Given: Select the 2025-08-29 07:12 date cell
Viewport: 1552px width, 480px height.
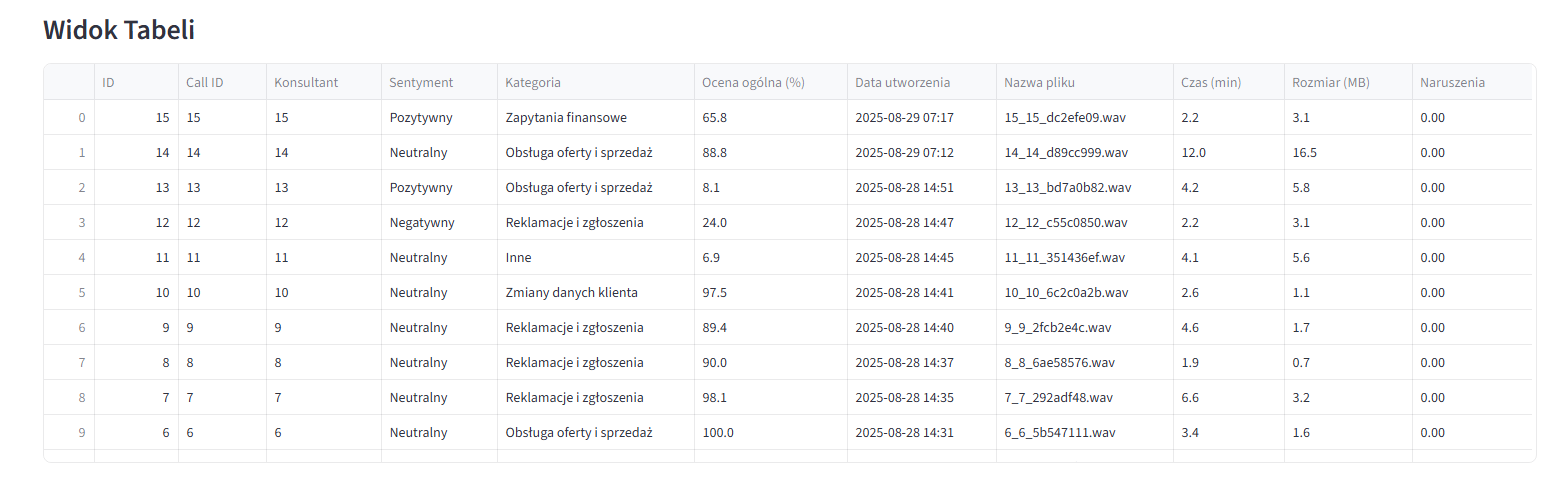Looking at the screenshot, I should pos(904,153).
